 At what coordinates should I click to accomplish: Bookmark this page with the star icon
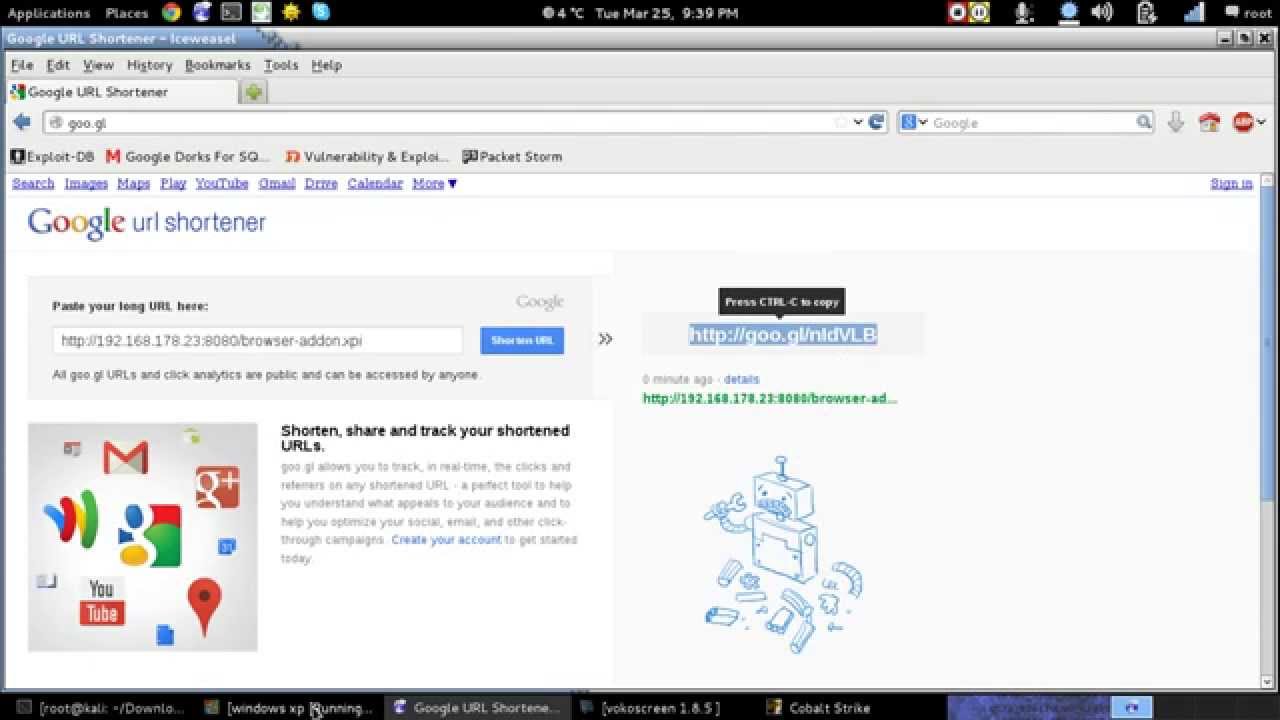(x=841, y=122)
